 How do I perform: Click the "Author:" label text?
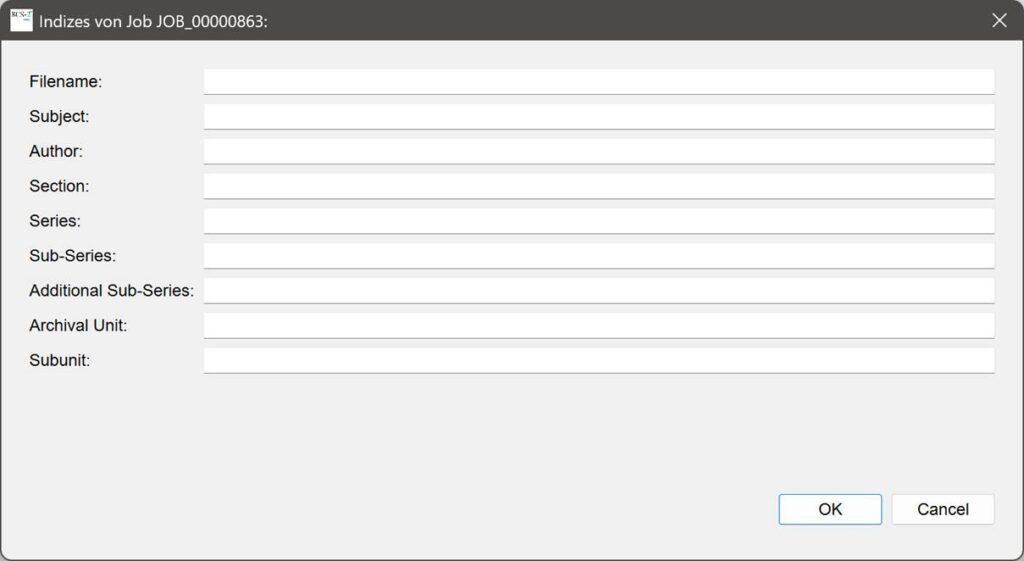(x=56, y=151)
